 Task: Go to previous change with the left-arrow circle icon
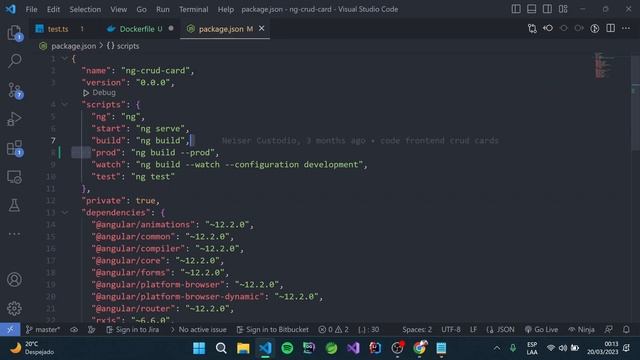pos(548,28)
